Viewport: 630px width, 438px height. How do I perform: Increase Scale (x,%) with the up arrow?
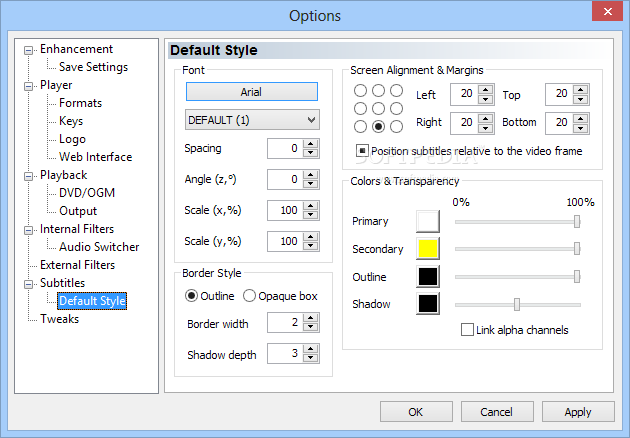point(310,206)
